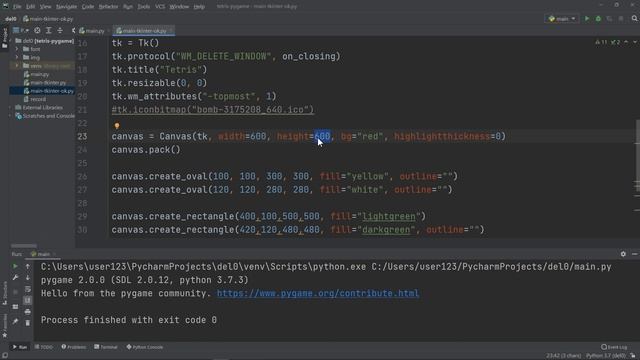Click the highlighted height value 600
Screen dimensions: 640x360
click(x=322, y=136)
